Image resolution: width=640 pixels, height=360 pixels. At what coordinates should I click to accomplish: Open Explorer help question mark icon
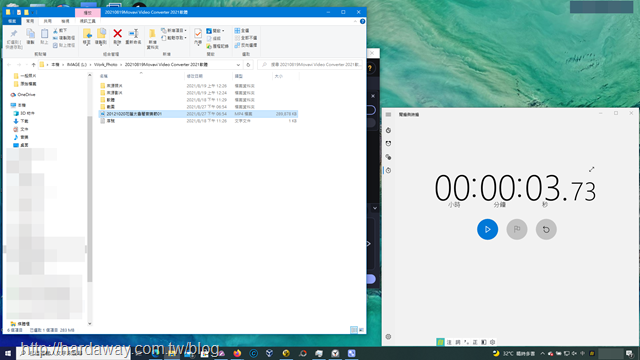(x=362, y=21)
